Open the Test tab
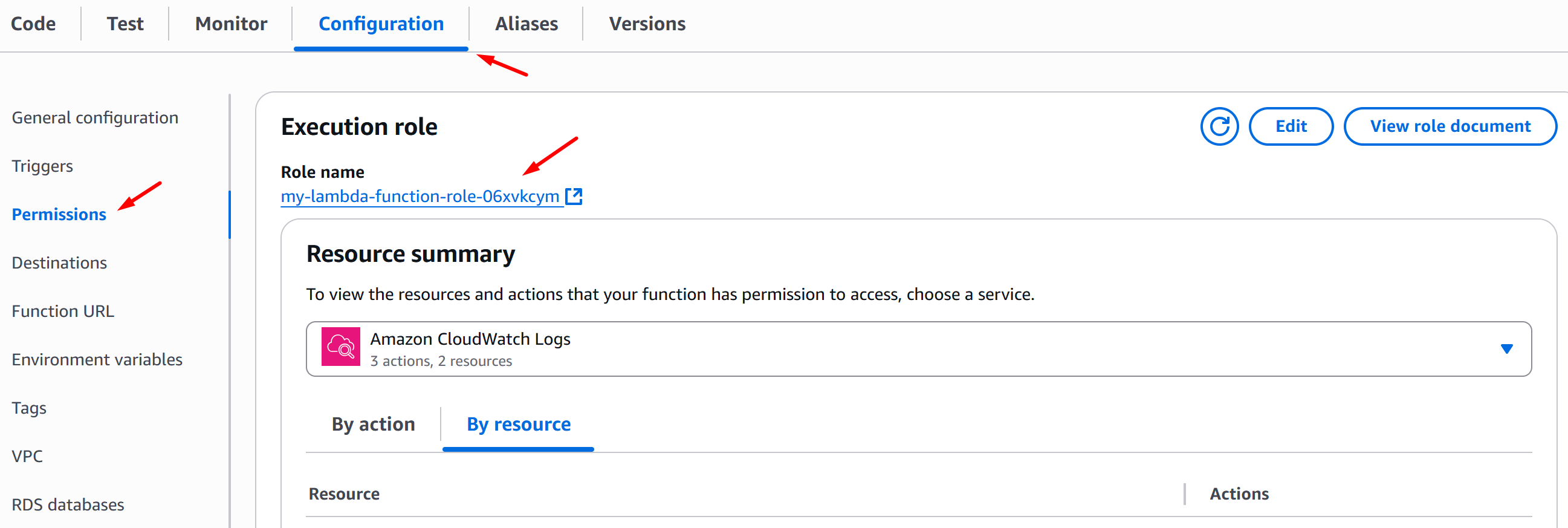This screenshot has height=528, width=1568. pos(125,24)
